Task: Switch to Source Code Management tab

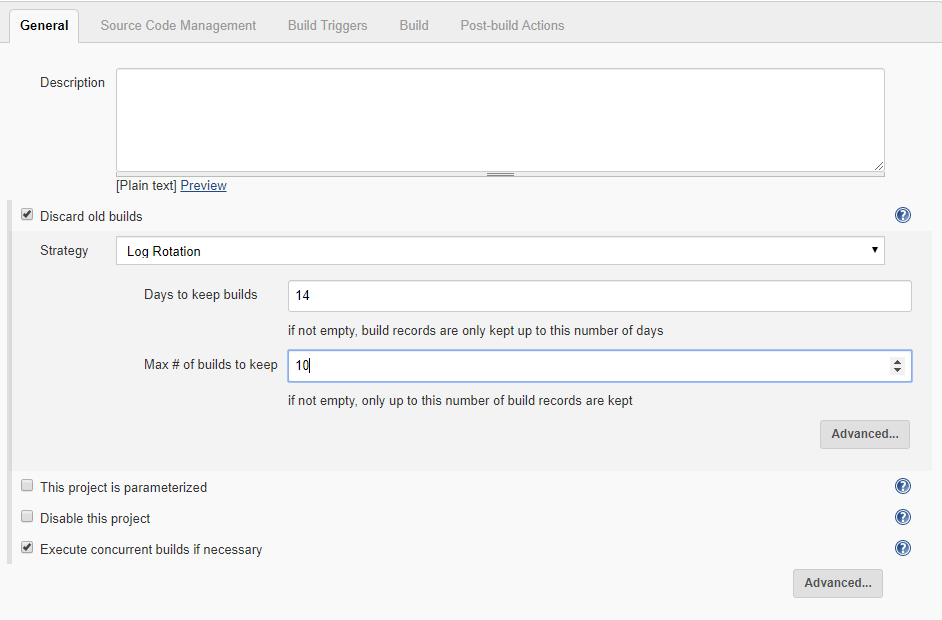Action: click(x=178, y=26)
